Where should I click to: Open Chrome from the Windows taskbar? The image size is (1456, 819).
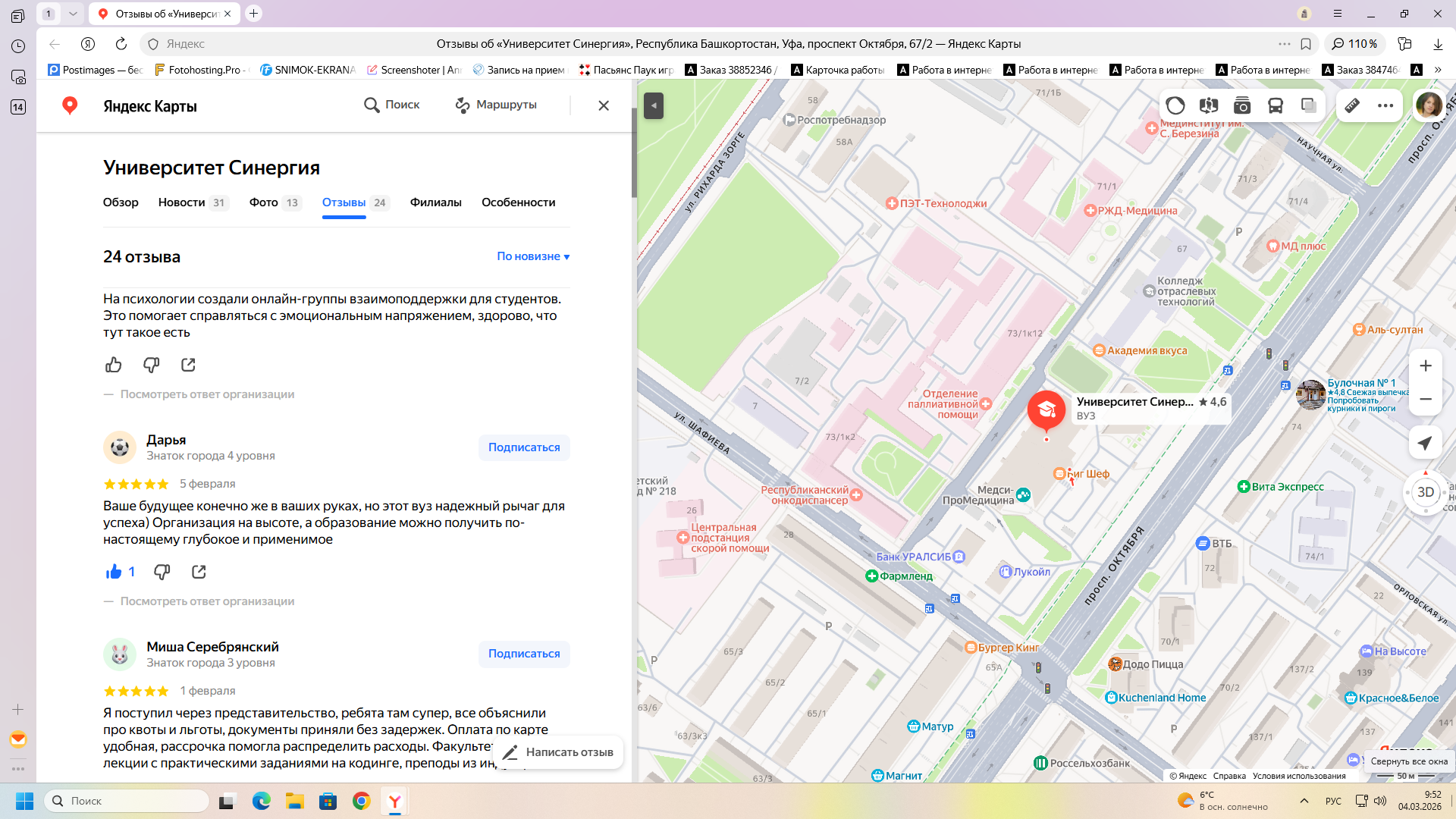tap(362, 801)
